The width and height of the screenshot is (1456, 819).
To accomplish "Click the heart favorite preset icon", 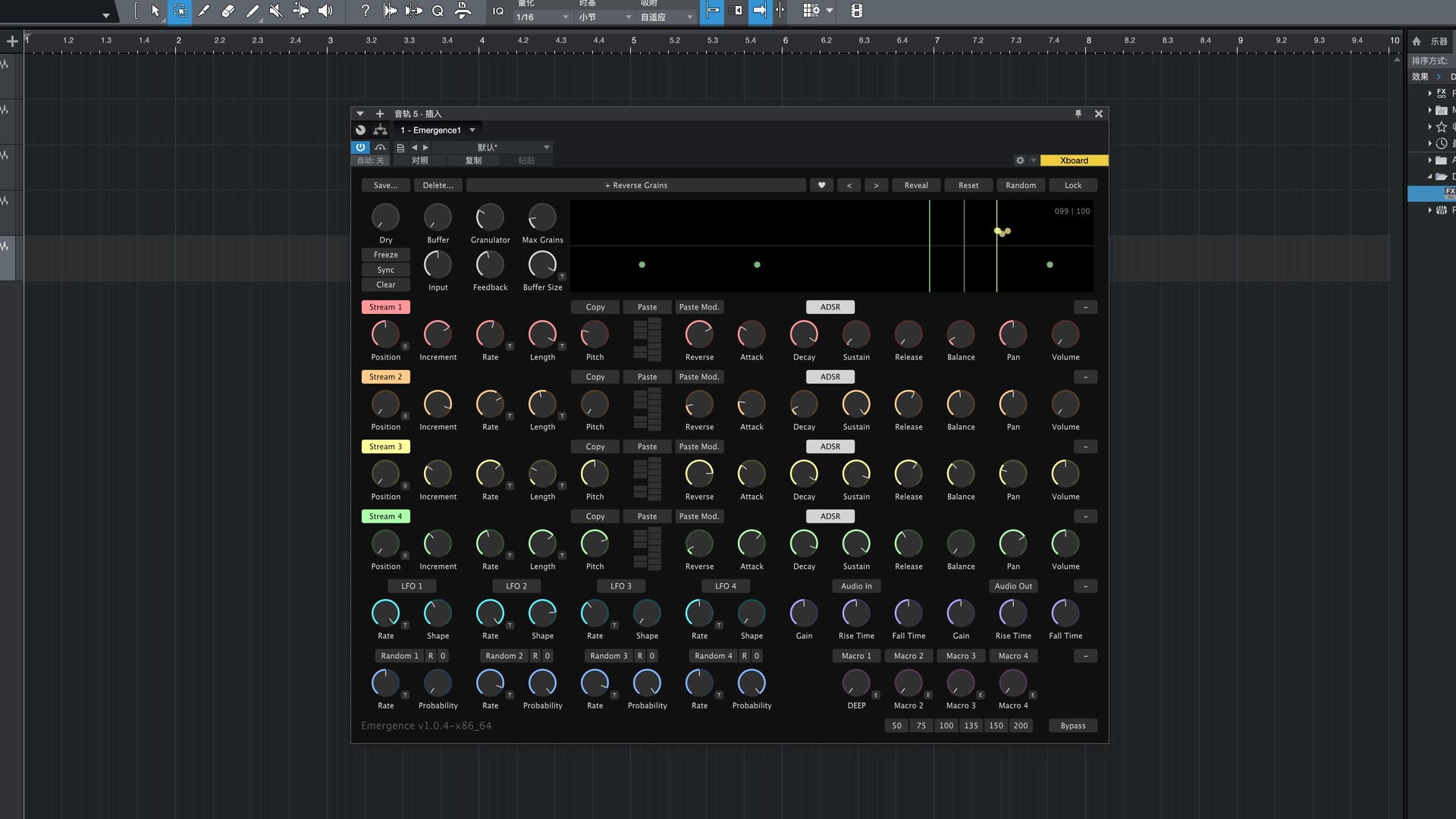I will (x=821, y=185).
